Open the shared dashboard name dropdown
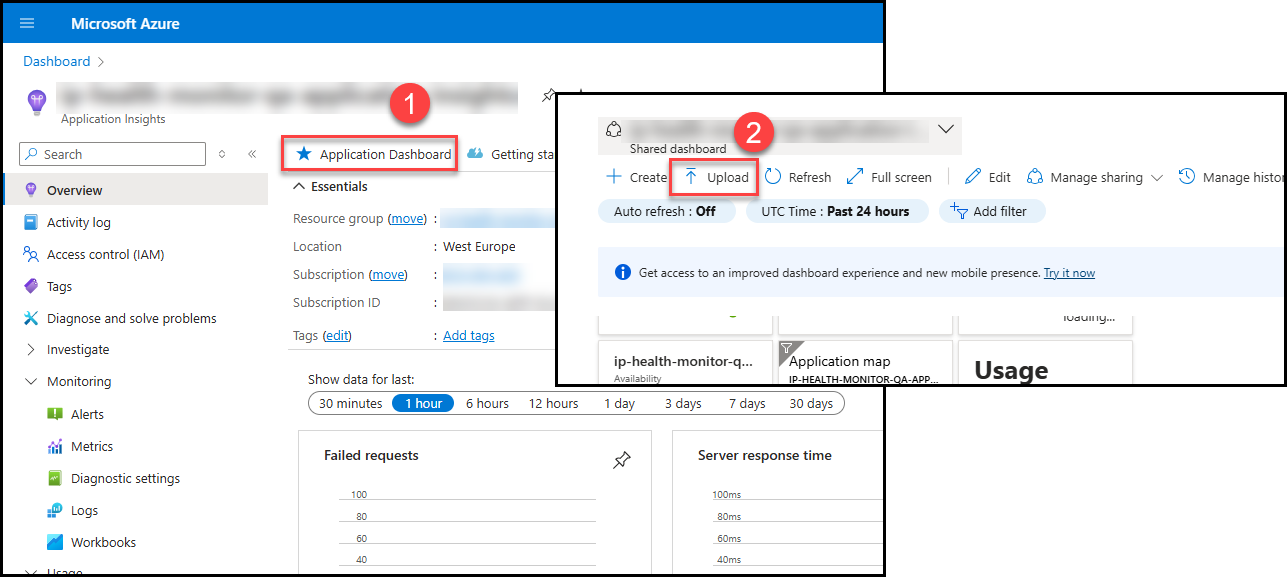Viewport: 1287px width, 577px height. point(946,129)
